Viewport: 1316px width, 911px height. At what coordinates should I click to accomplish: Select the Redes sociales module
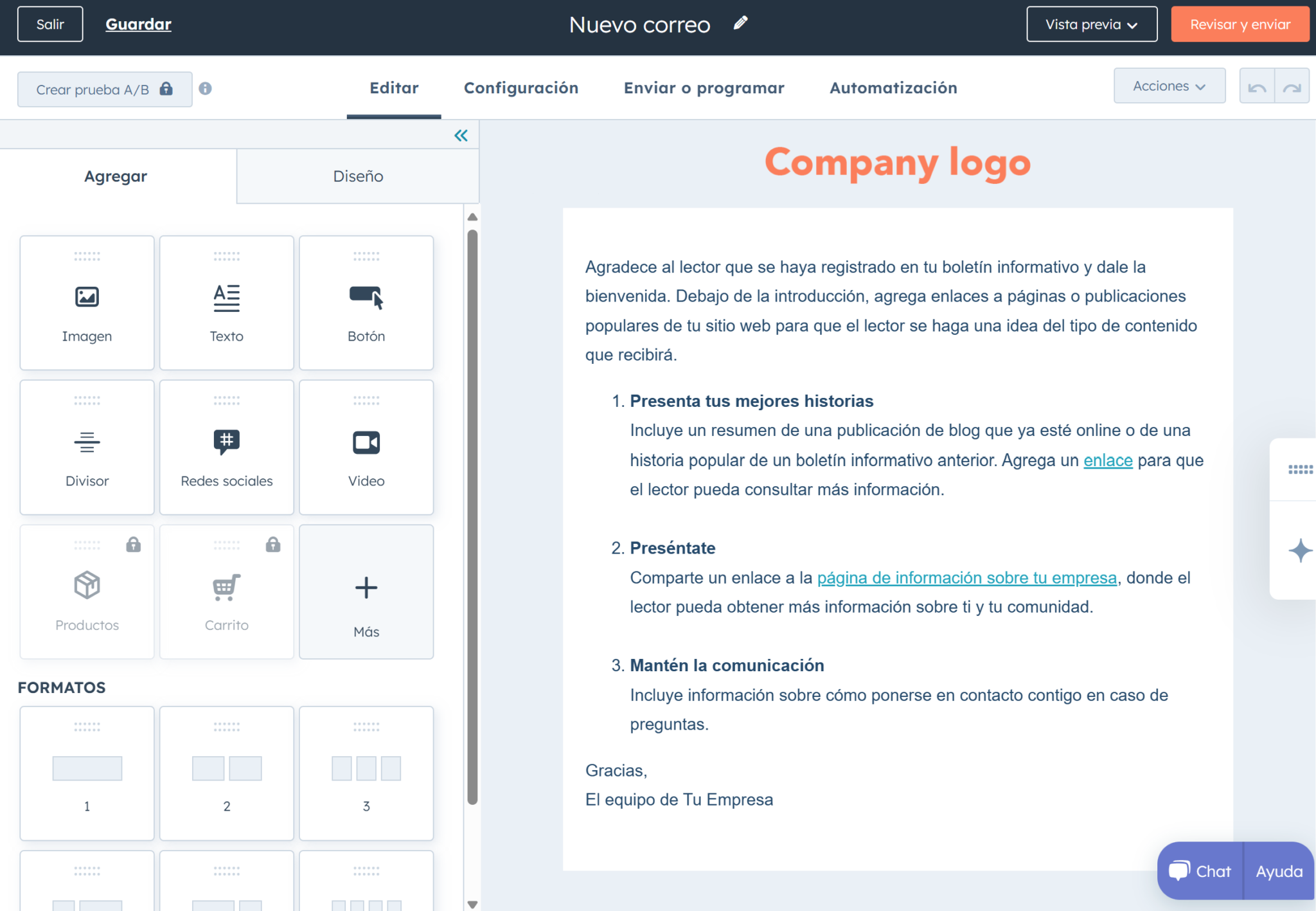tap(227, 447)
